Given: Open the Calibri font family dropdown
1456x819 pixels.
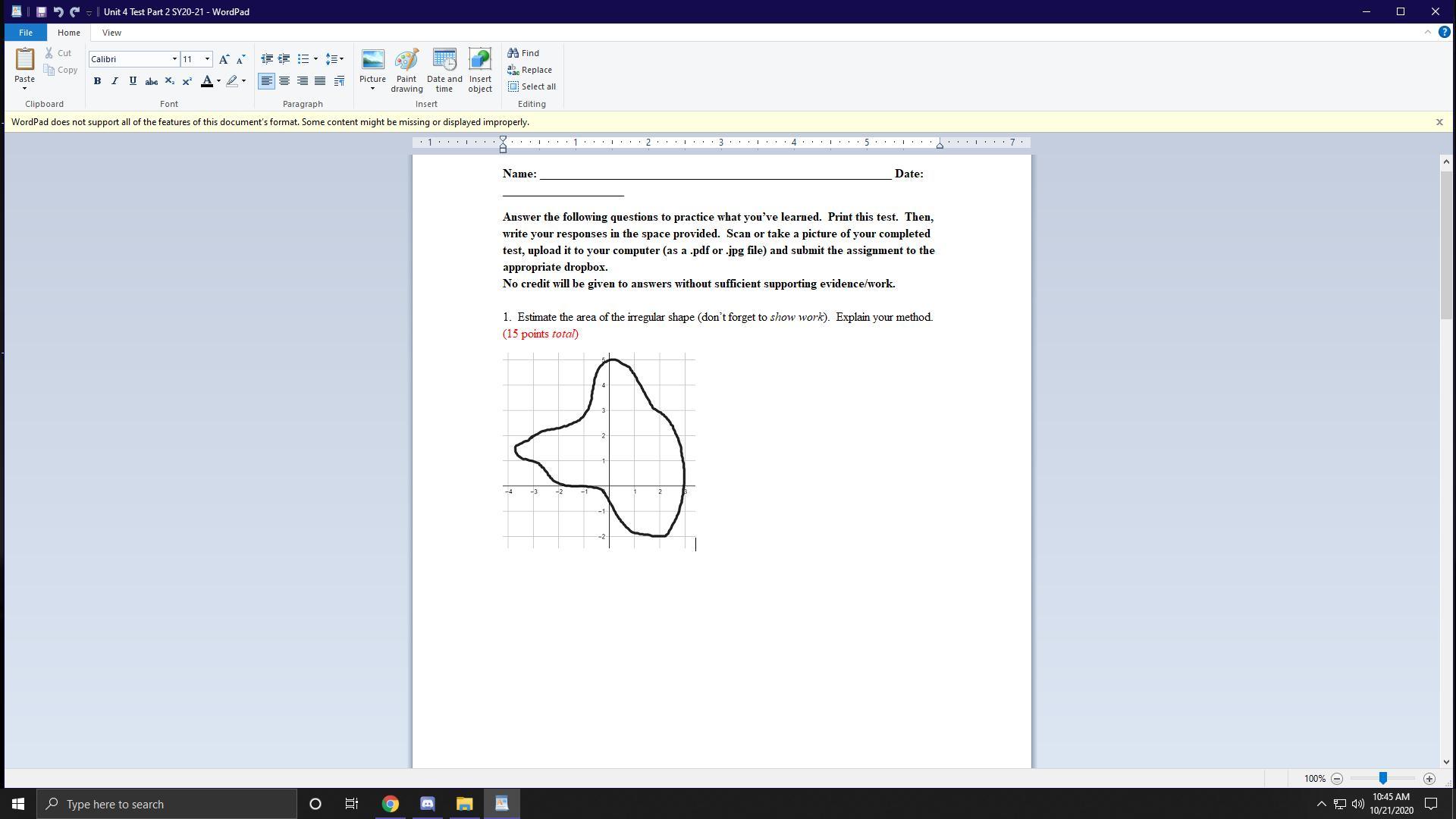Looking at the screenshot, I should coord(174,59).
